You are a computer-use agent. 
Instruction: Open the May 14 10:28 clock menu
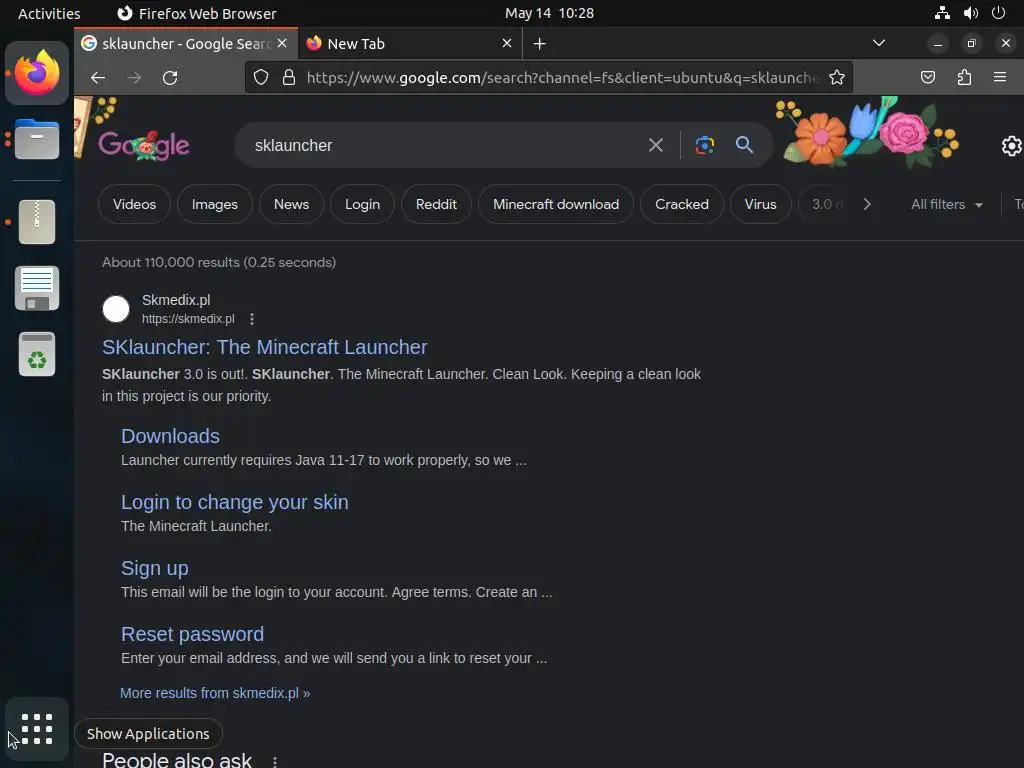pos(549,13)
